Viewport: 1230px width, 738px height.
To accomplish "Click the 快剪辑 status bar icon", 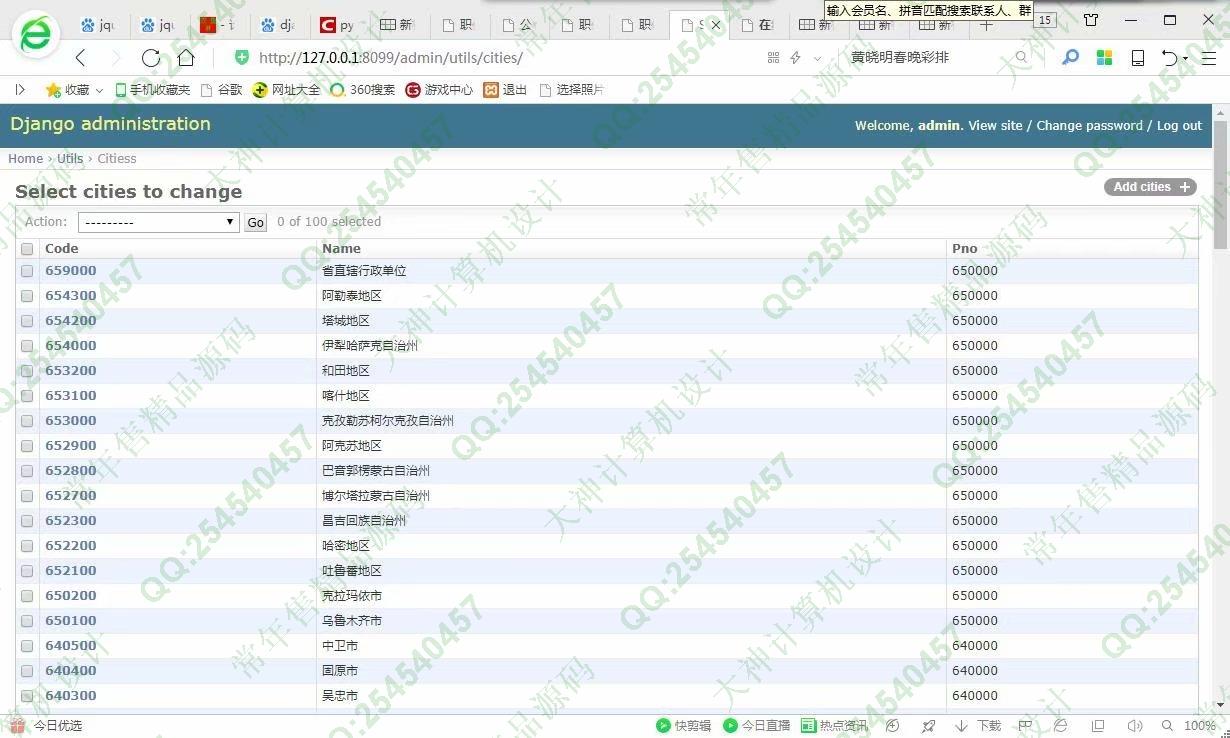I will (662, 726).
